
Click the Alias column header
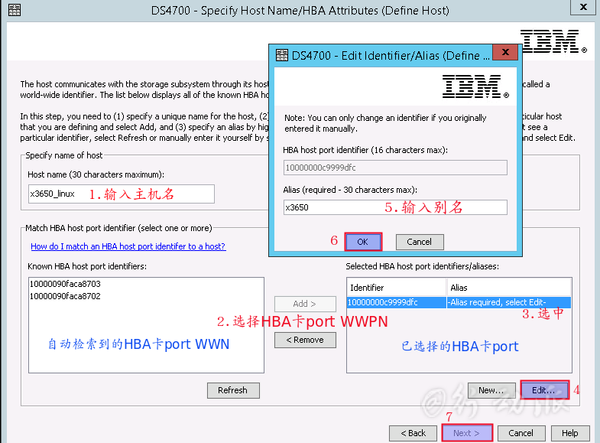pyautogui.click(x=509, y=288)
